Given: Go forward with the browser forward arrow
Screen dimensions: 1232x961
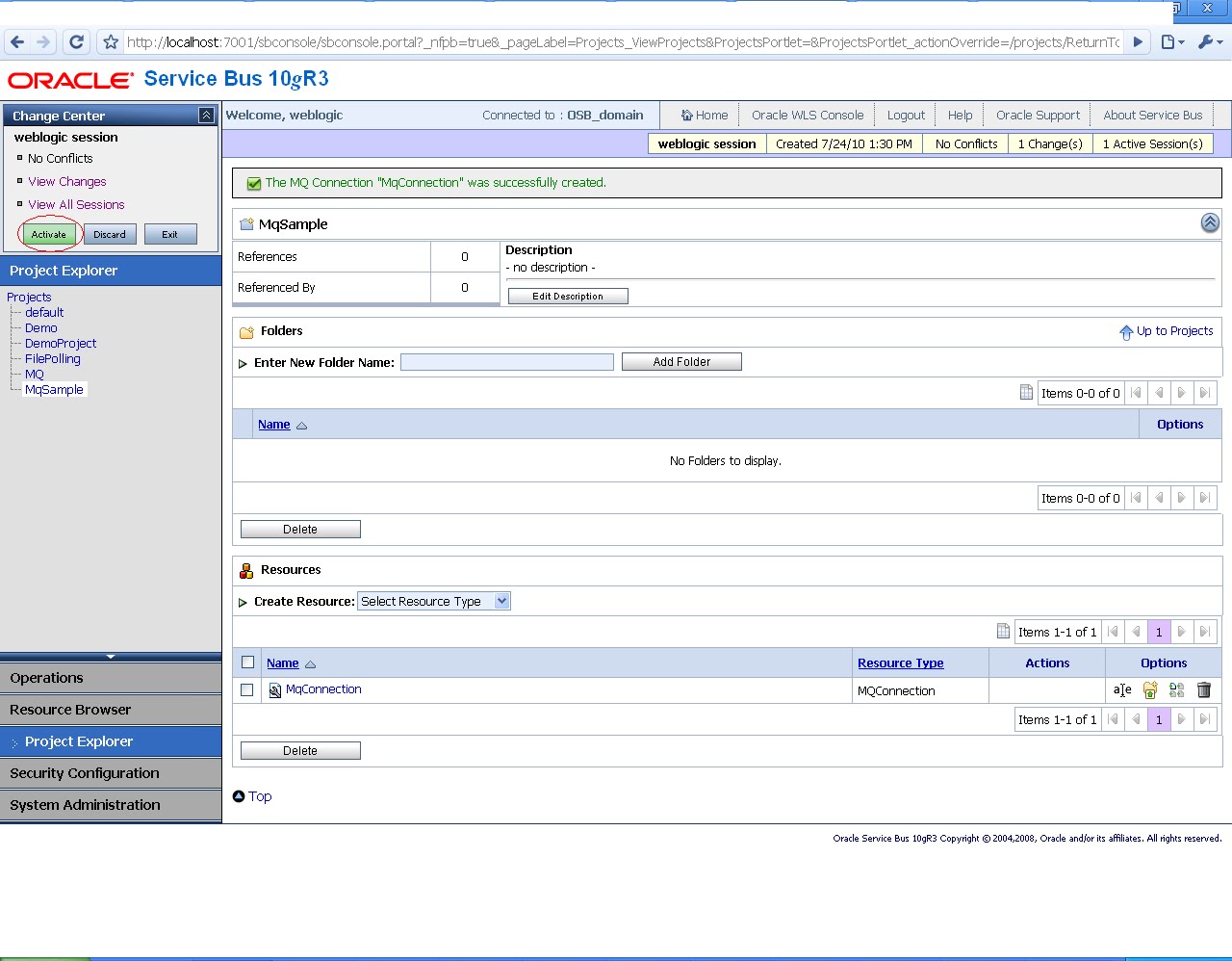Looking at the screenshot, I should [x=43, y=42].
